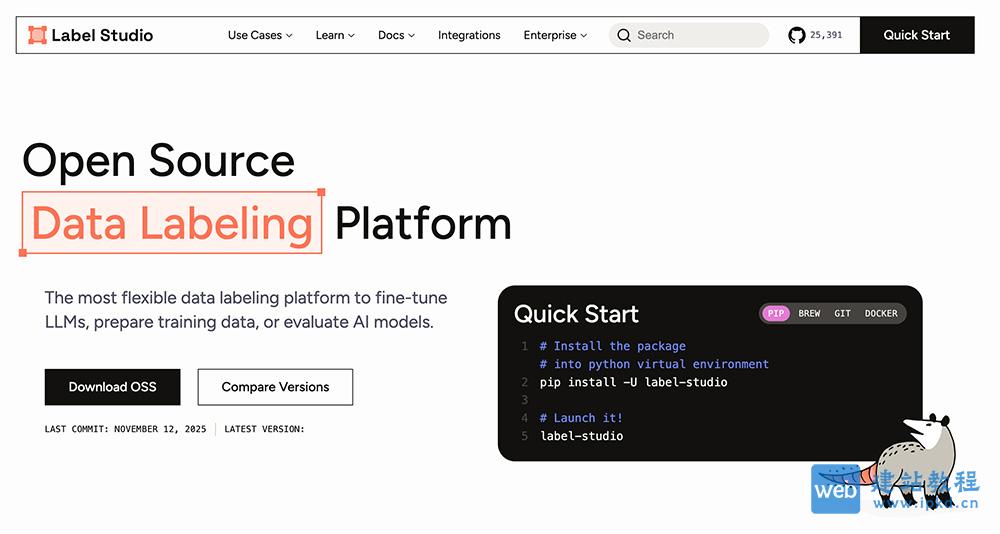The image size is (1000, 534).
Task: Open the GitHub repository icon
Action: (x=796, y=35)
